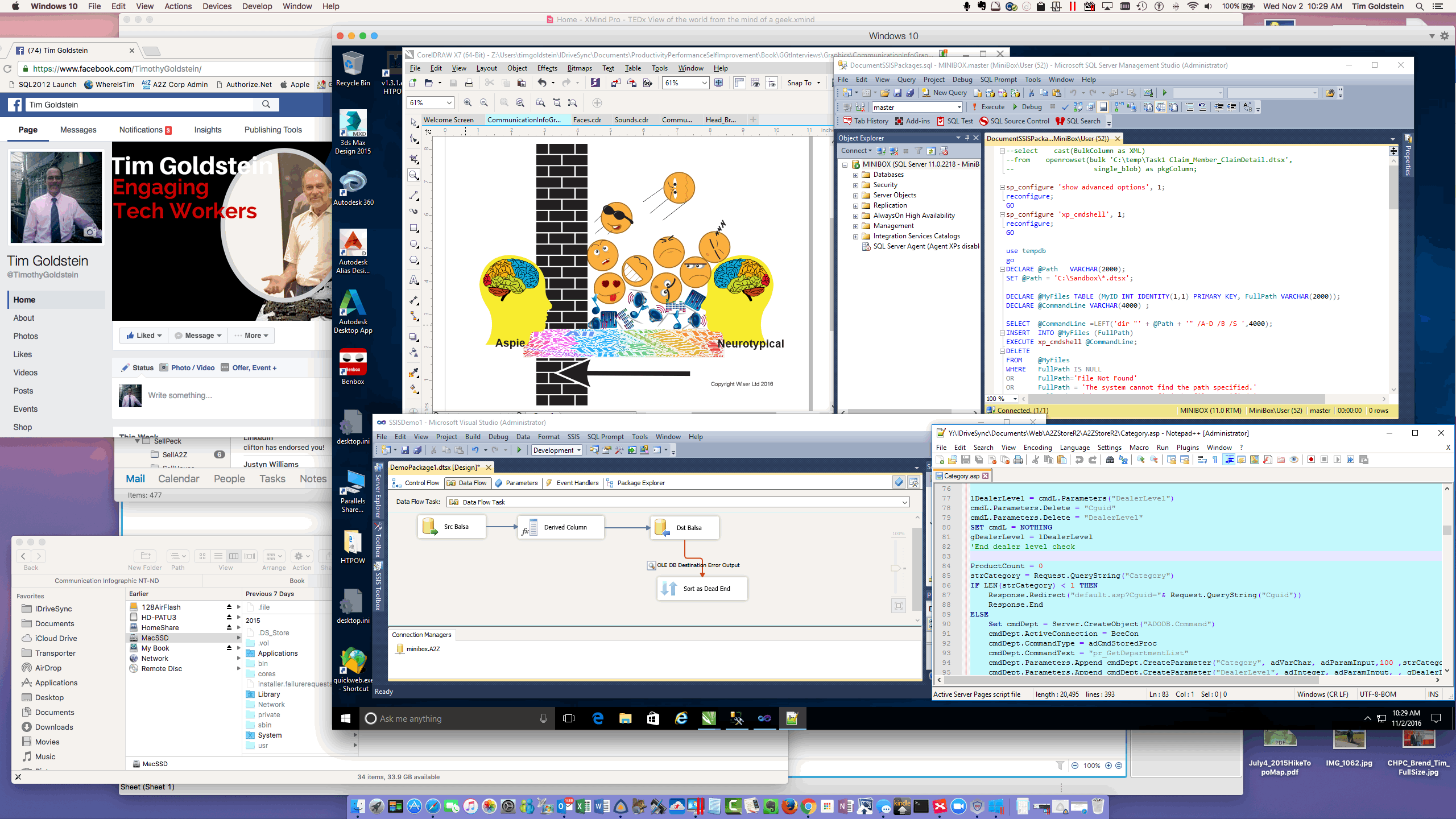
Task: Open Facebook Publishing Tools
Action: (x=273, y=130)
